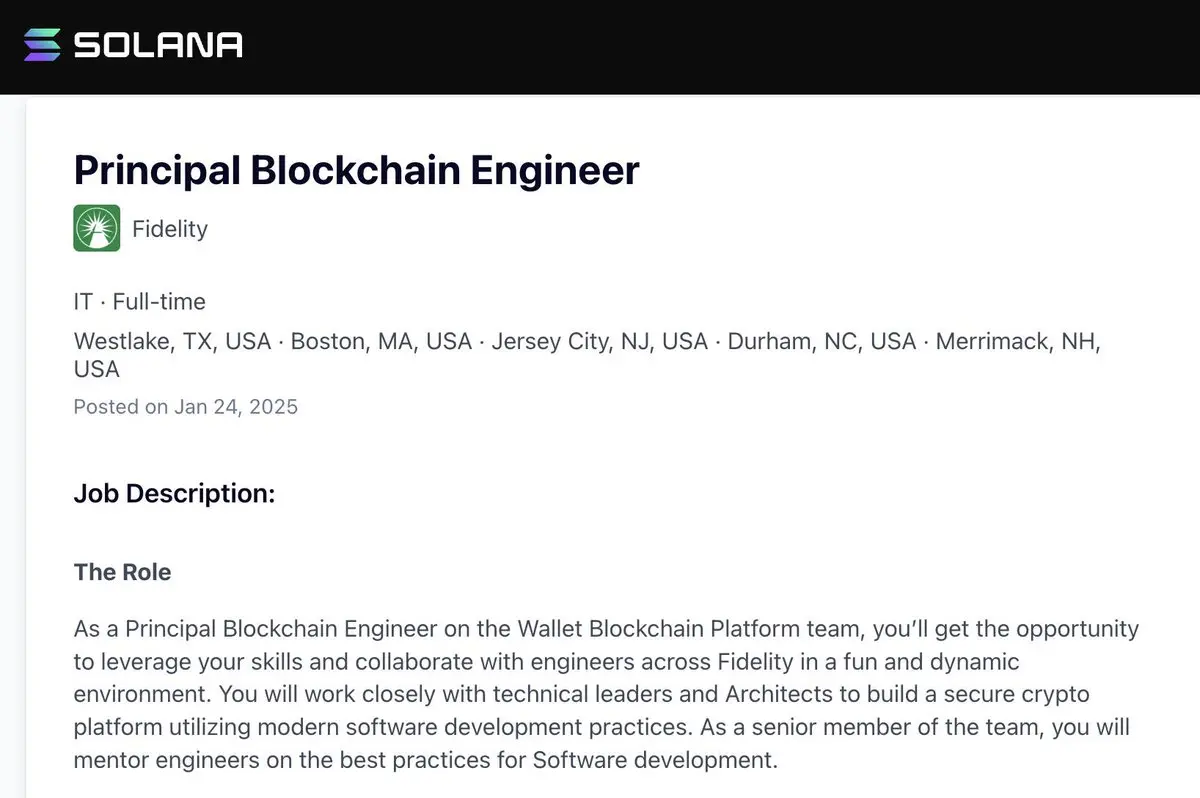Click the Posted on Jan 24, 2025 date
Screen dimensions: 1200x798
pos(186,407)
